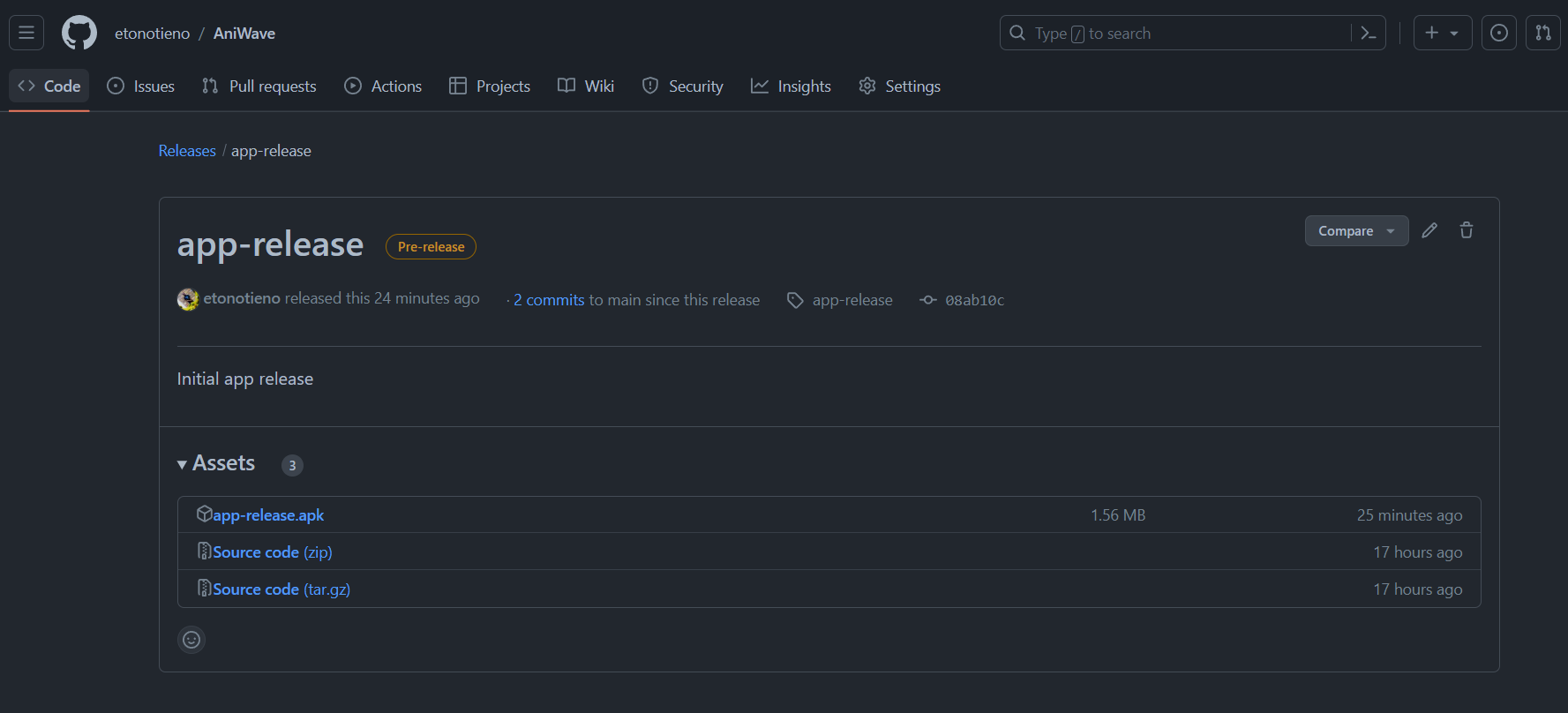
Task: Click the released this 24 minutes ago text
Action: (x=382, y=298)
